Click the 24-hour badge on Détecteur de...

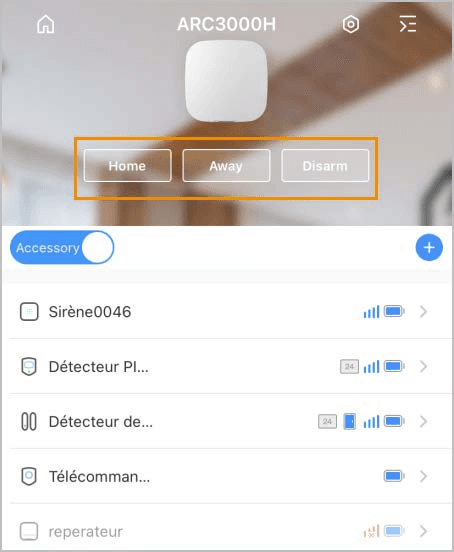point(327,421)
